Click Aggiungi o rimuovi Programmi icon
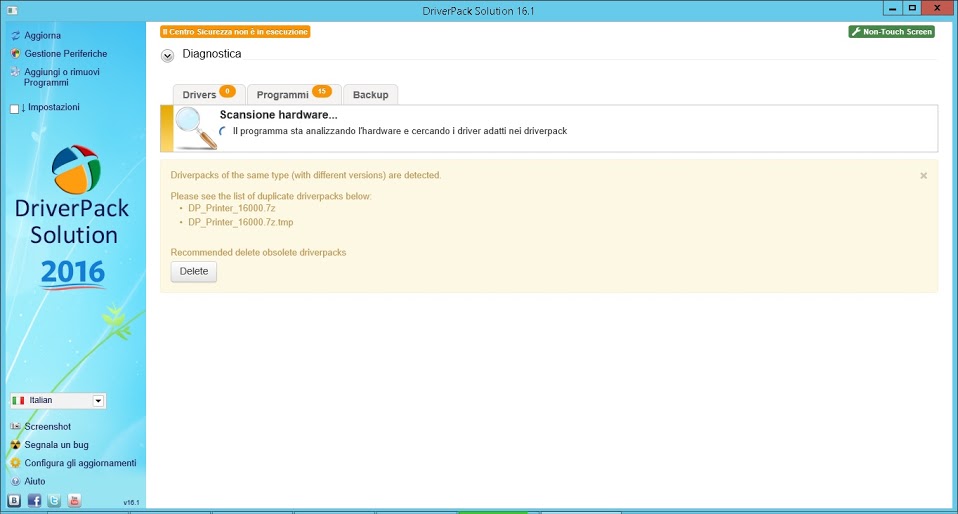Screen dimensions: 958x514 pos(15,72)
